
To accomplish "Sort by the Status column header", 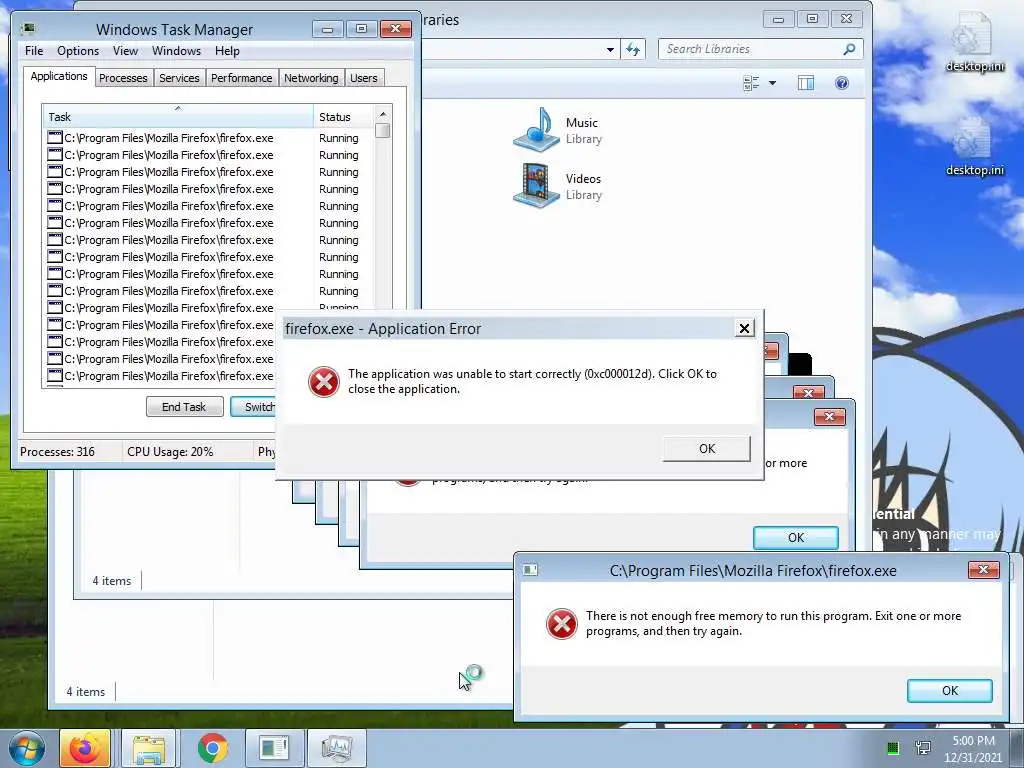I will point(342,116).
